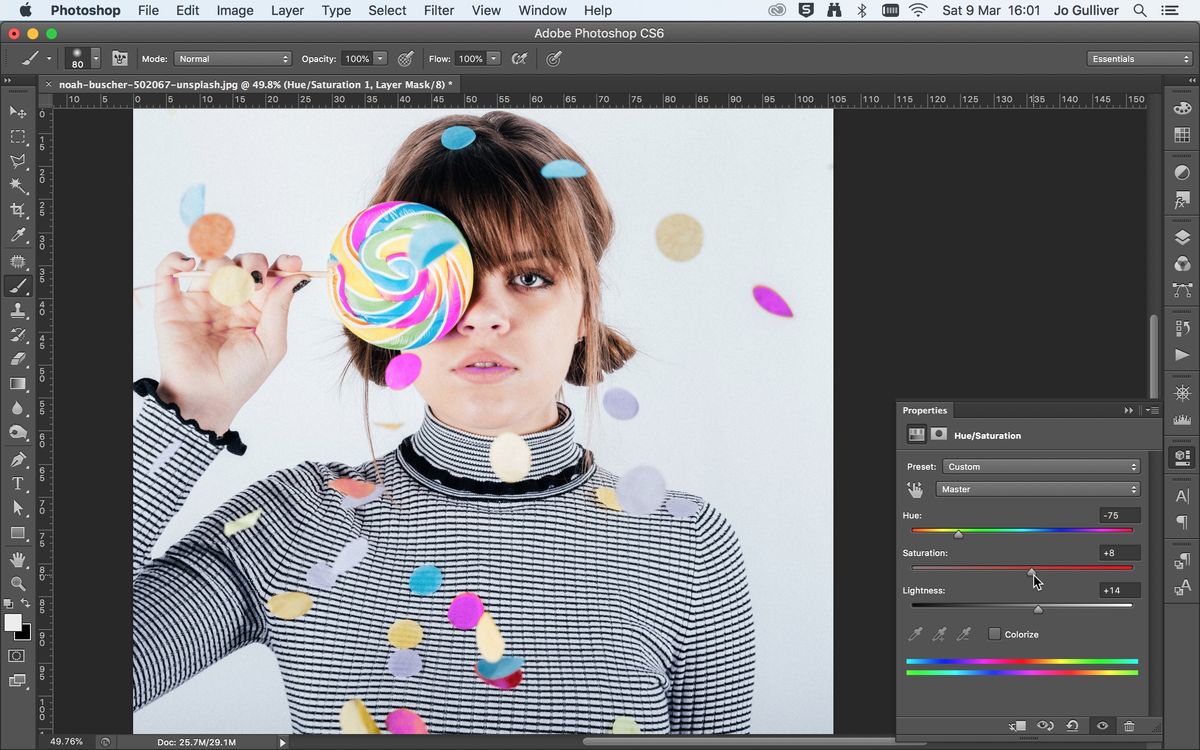Enable the Colorize checkbox
1200x750 pixels.
click(x=994, y=634)
